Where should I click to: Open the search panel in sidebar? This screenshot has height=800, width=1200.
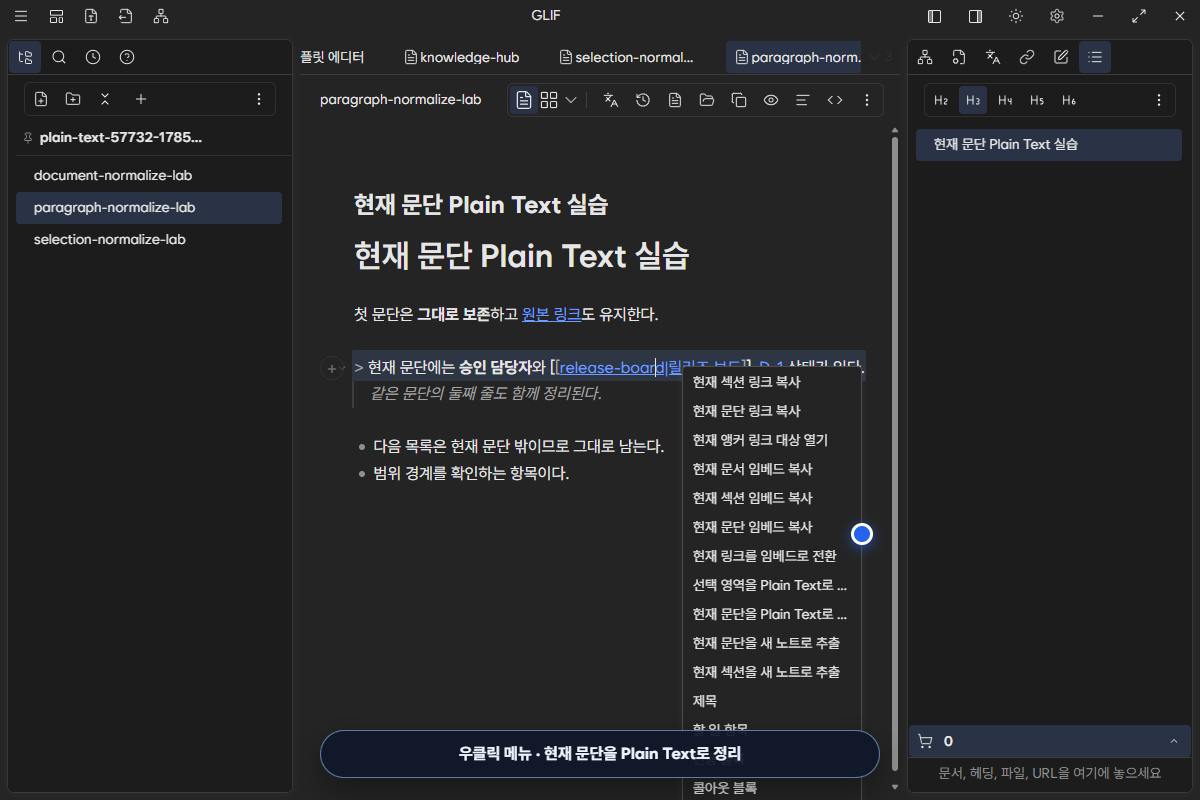coord(59,57)
